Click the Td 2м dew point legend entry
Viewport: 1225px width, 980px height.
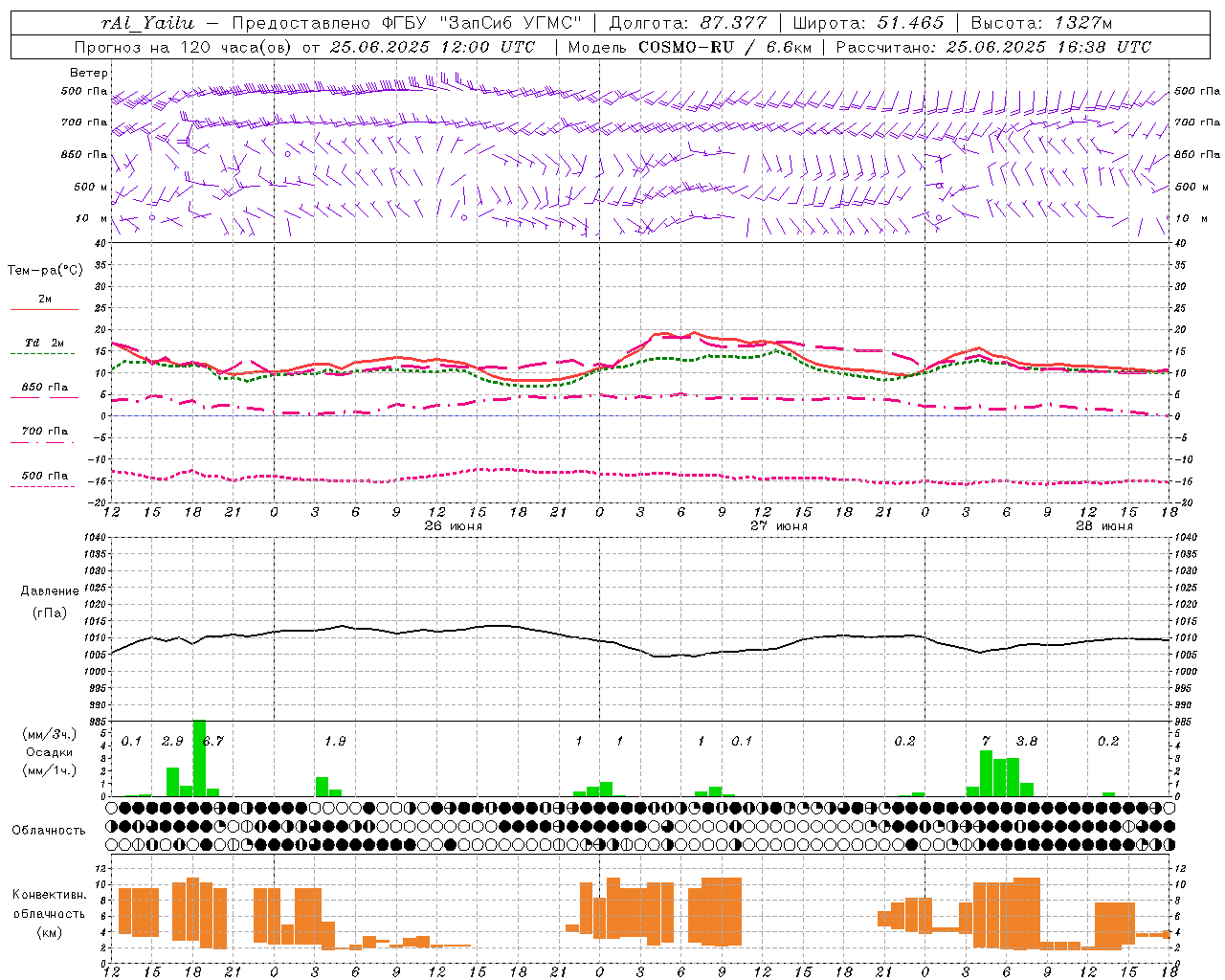pyautogui.click(x=44, y=343)
